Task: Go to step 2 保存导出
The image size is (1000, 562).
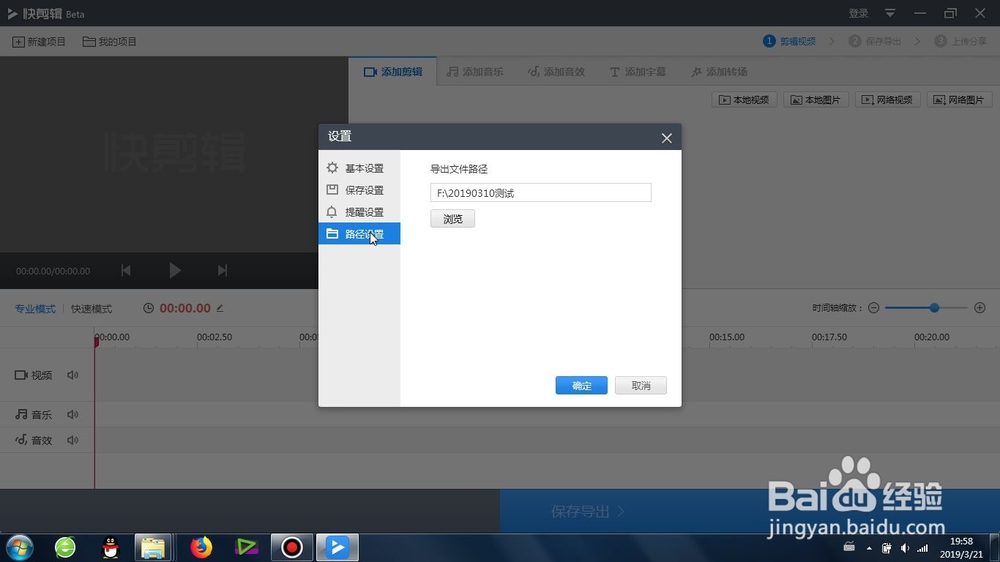Action: point(875,41)
